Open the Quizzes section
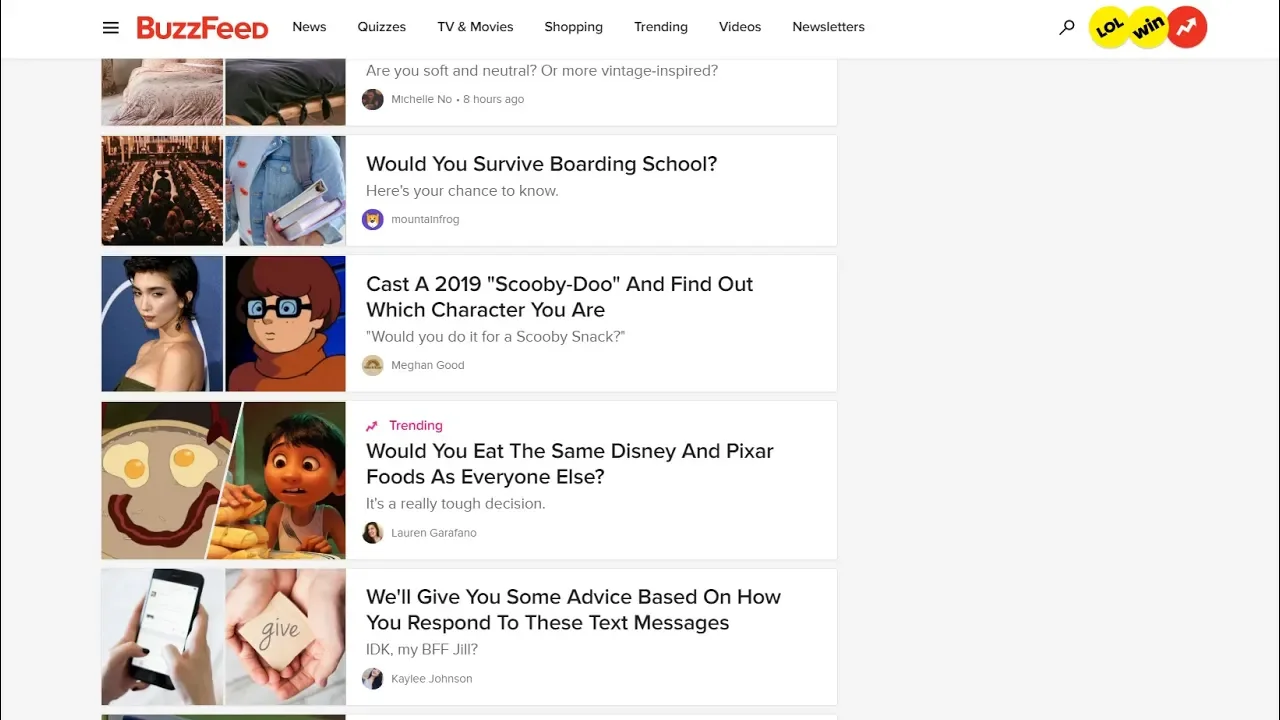Screen dimensions: 1280x720 tap(382, 27)
